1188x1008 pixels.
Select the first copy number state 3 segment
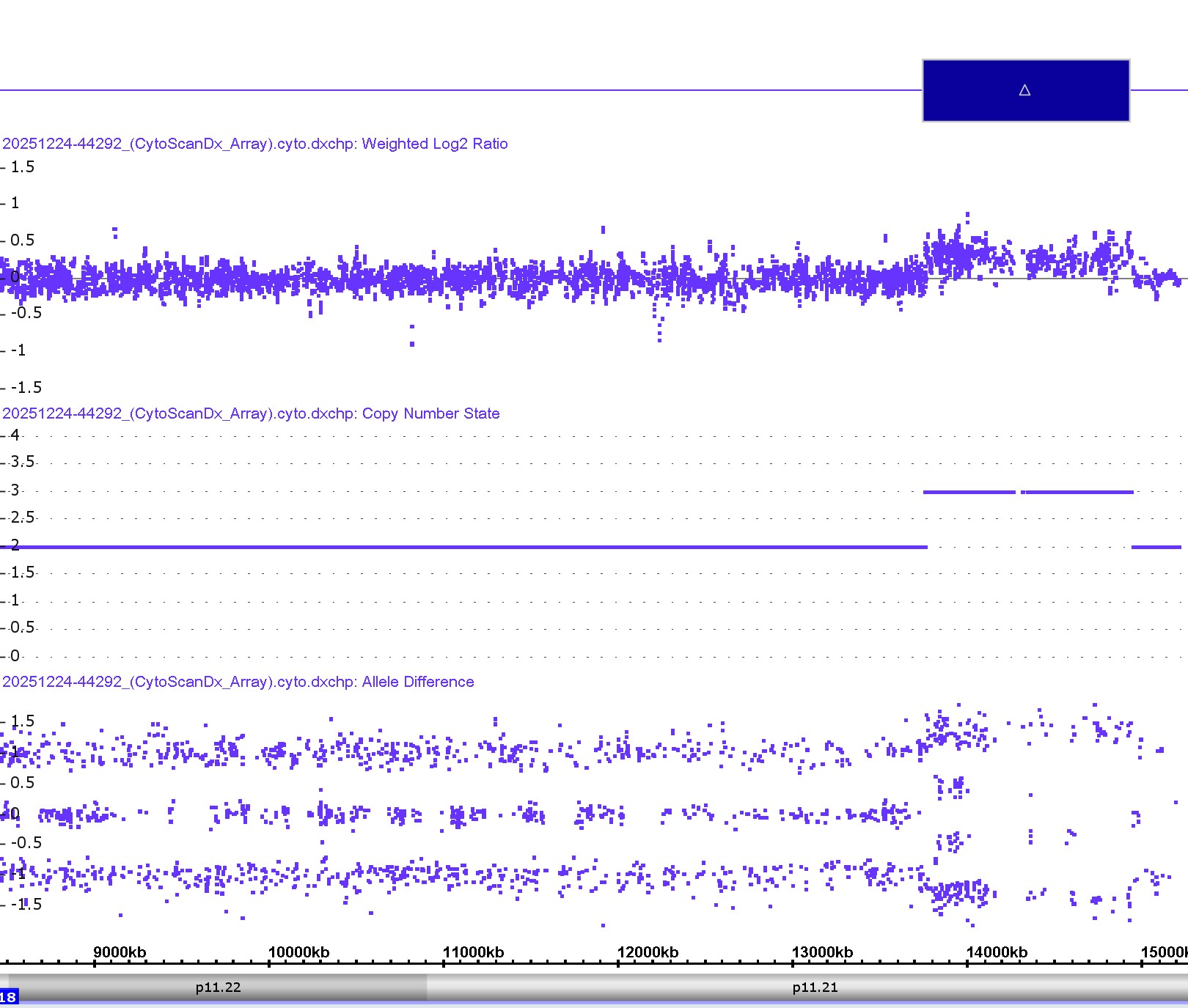pyautogui.click(x=969, y=492)
